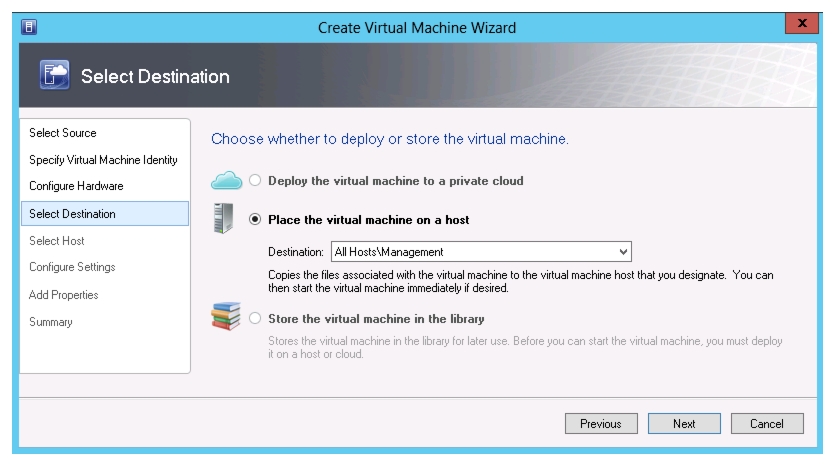Click the Cancel button
Screen dimensions: 836x467
click(x=767, y=424)
